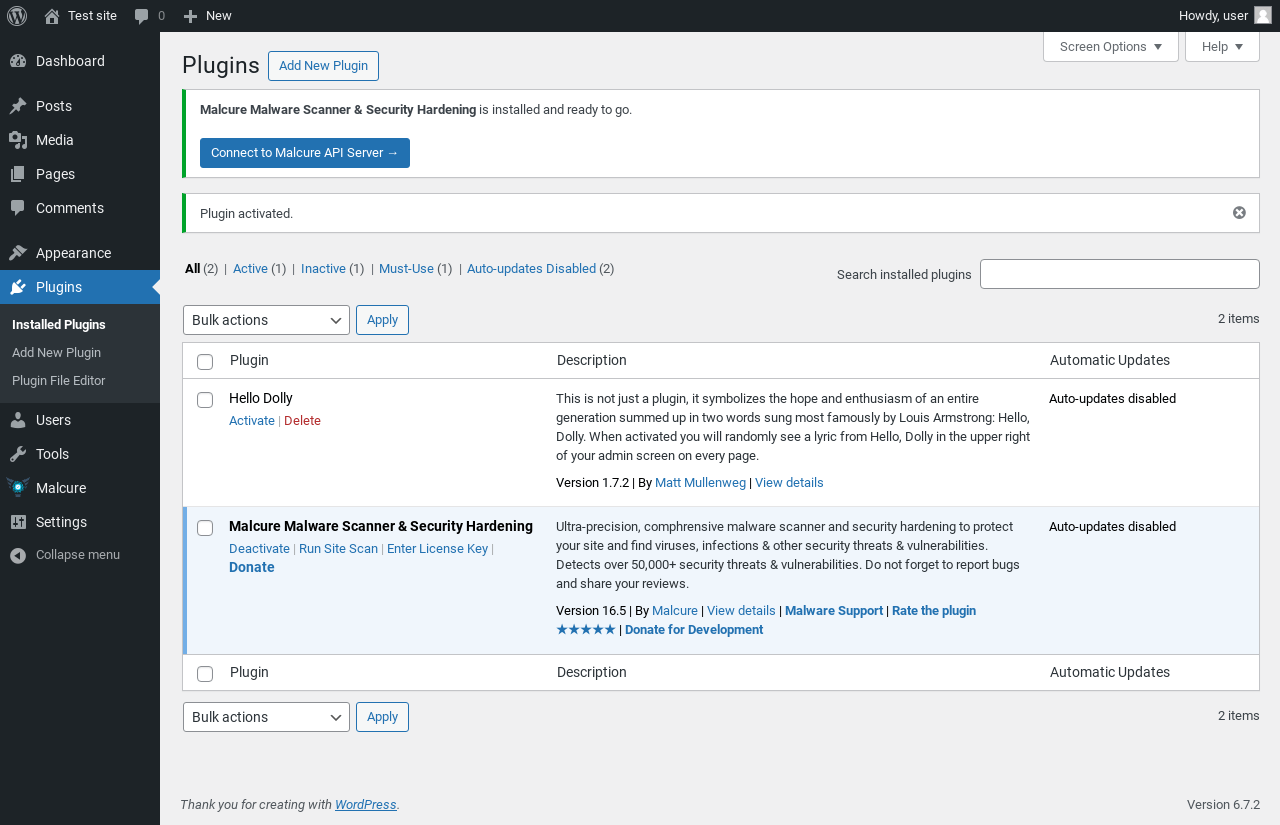The width and height of the screenshot is (1280, 825).
Task: Click the comments bubble icon in admin bar
Action: 142,16
